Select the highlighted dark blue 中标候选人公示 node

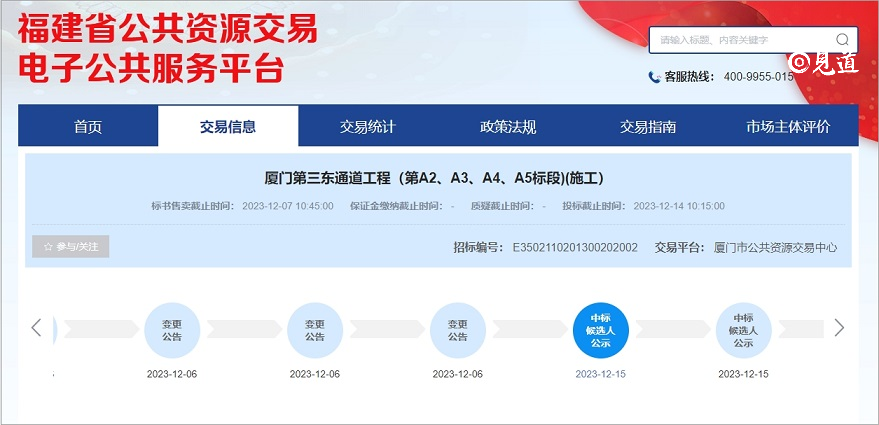[x=600, y=329]
